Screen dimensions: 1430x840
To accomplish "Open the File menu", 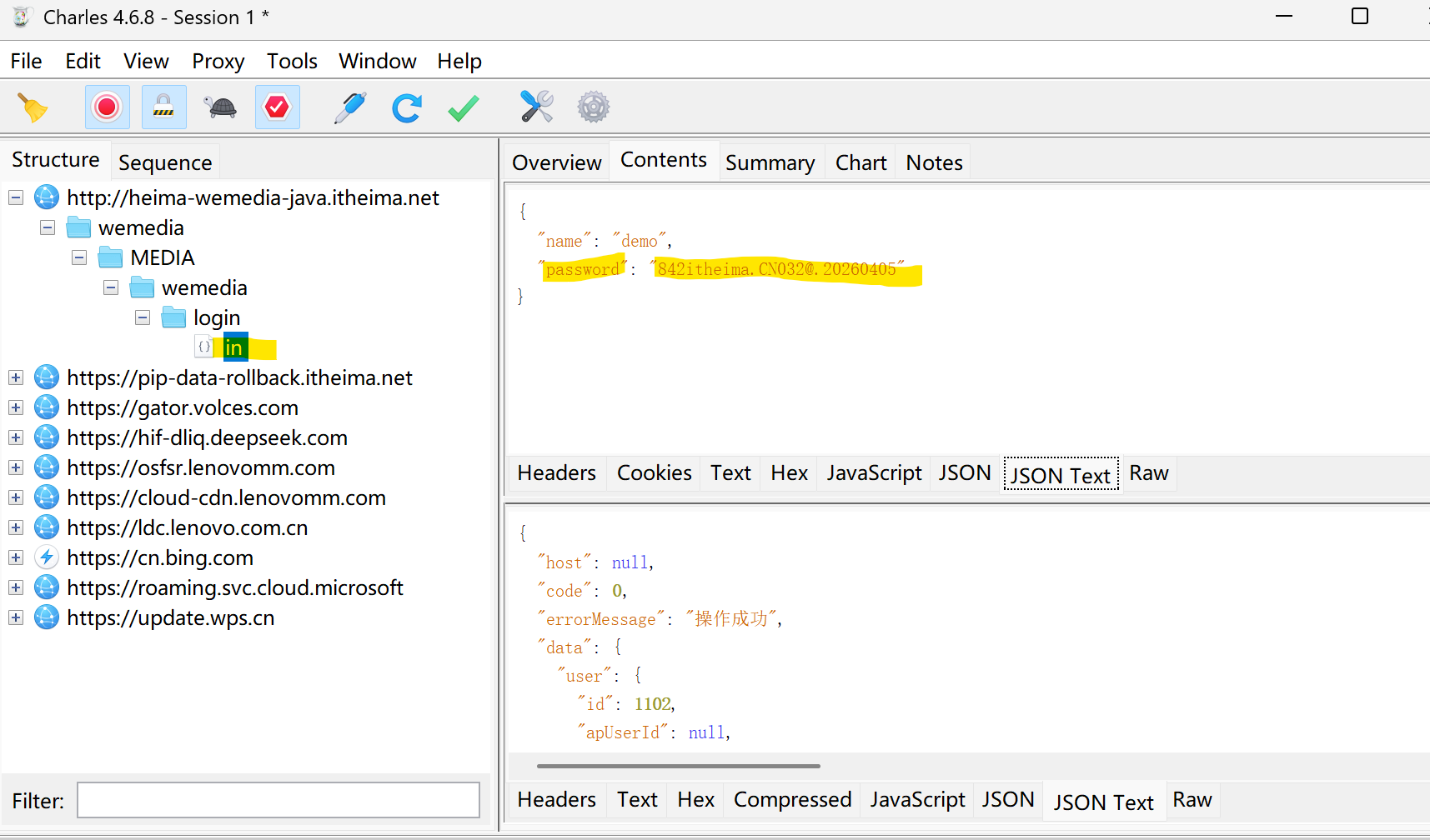I will click(26, 61).
